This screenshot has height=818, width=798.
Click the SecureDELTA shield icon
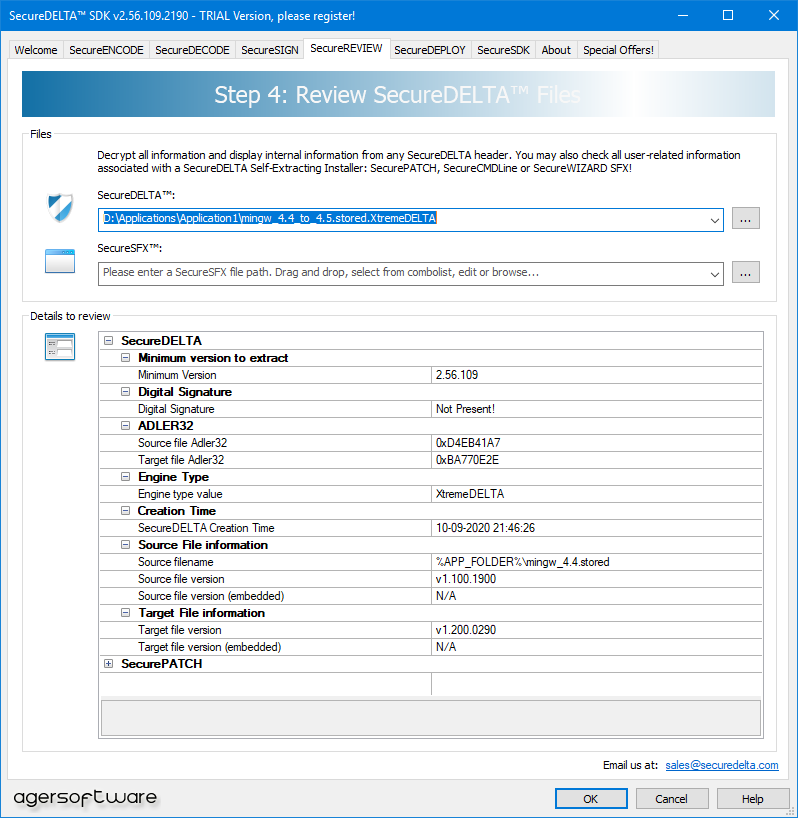60,208
